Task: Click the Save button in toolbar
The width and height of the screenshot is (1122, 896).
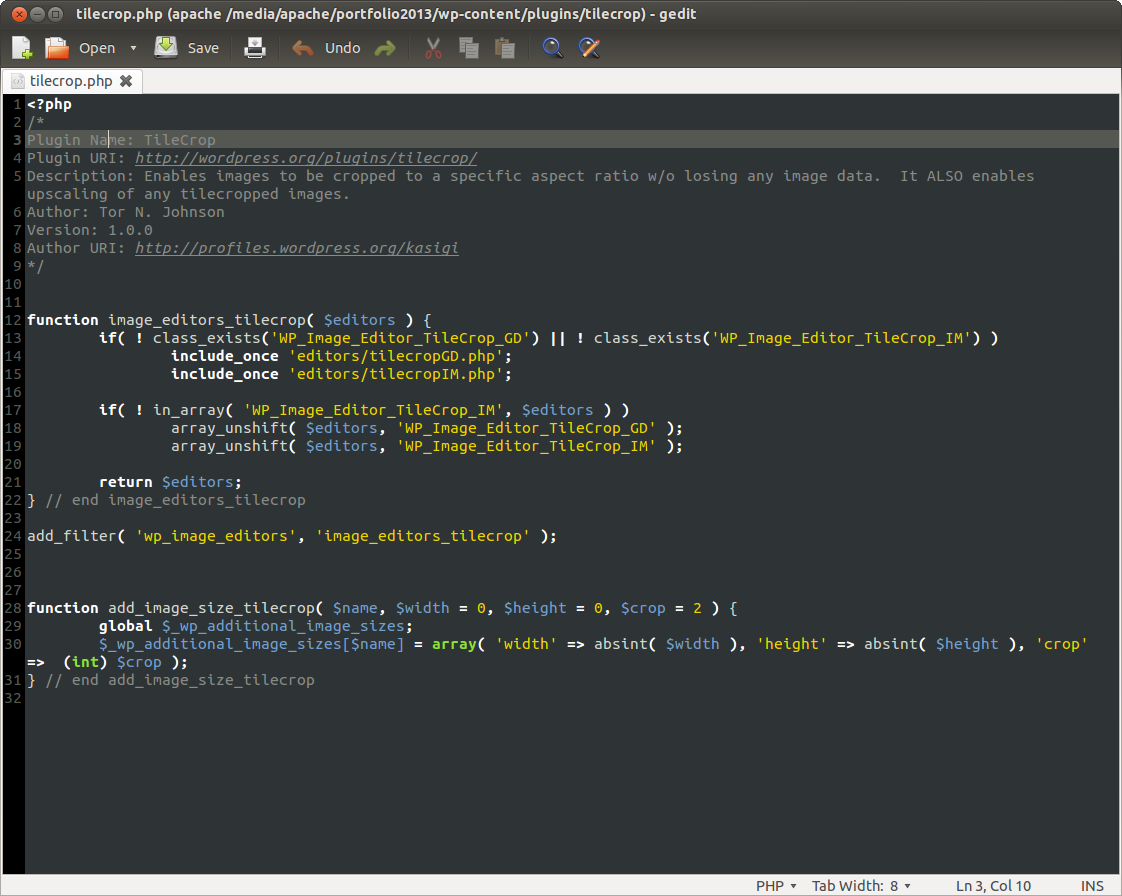Action: 187,48
